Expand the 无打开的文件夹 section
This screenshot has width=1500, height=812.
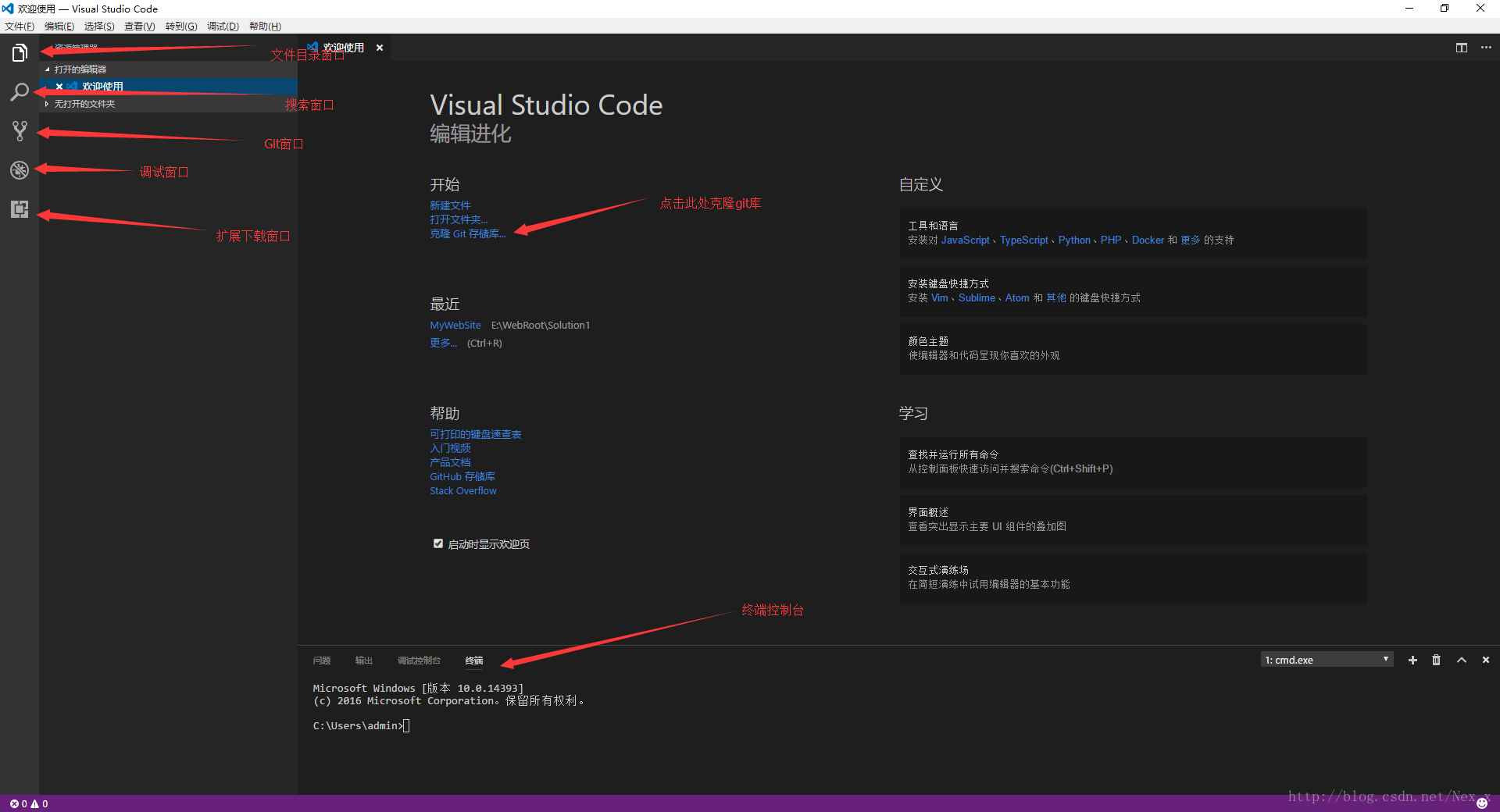click(168, 104)
